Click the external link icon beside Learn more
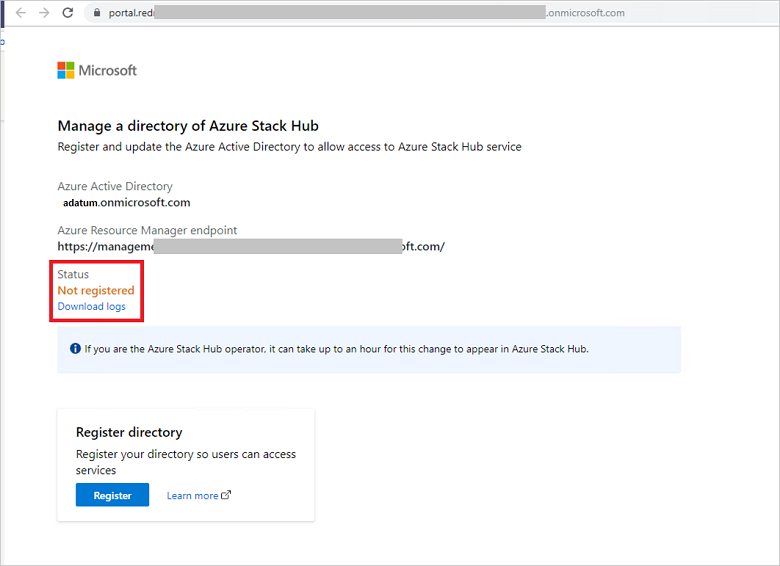 (226, 495)
